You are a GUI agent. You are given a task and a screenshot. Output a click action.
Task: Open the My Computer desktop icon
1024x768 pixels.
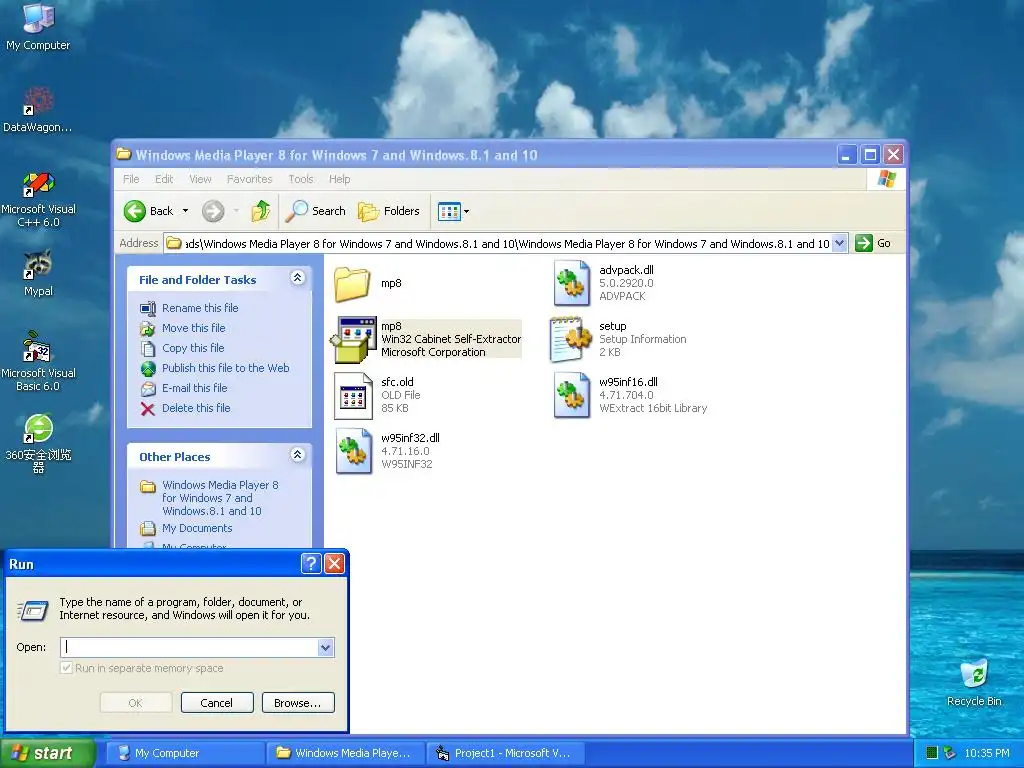coord(38,26)
